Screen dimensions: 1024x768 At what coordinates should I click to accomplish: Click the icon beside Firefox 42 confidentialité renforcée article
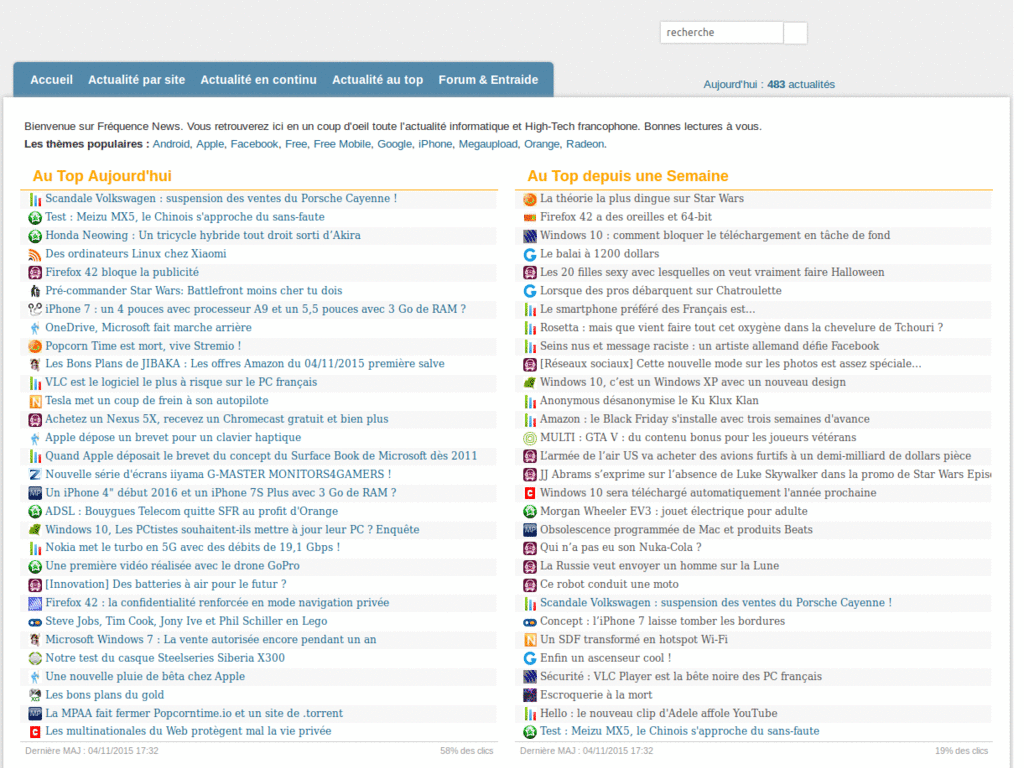[x=35, y=603]
